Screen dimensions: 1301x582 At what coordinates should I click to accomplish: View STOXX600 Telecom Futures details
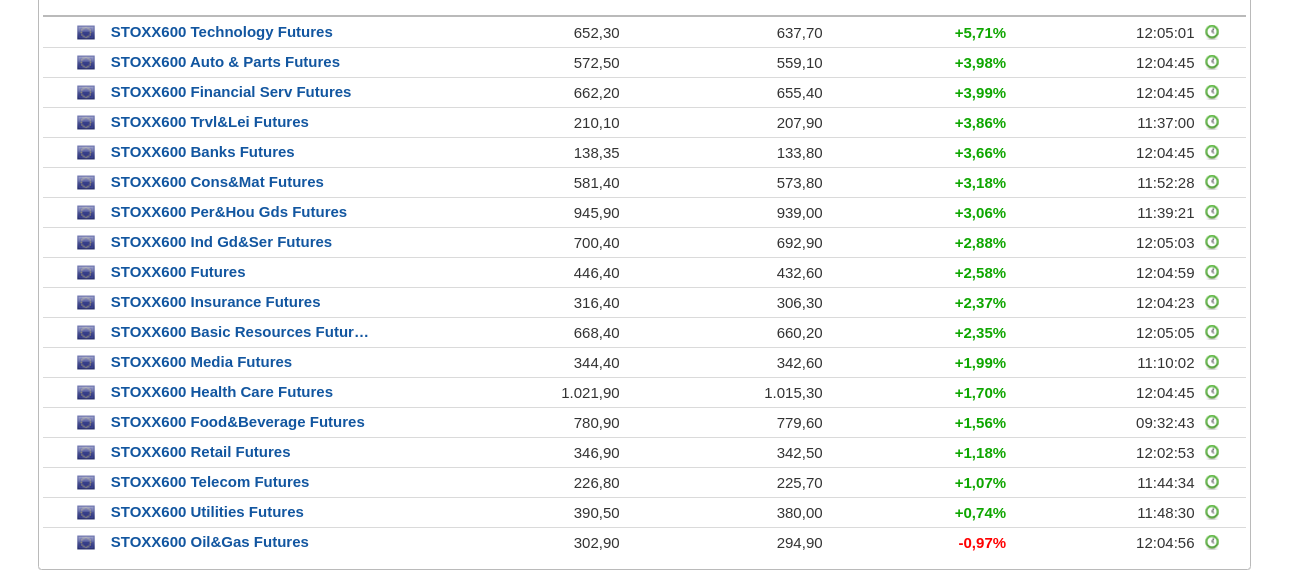coord(210,482)
